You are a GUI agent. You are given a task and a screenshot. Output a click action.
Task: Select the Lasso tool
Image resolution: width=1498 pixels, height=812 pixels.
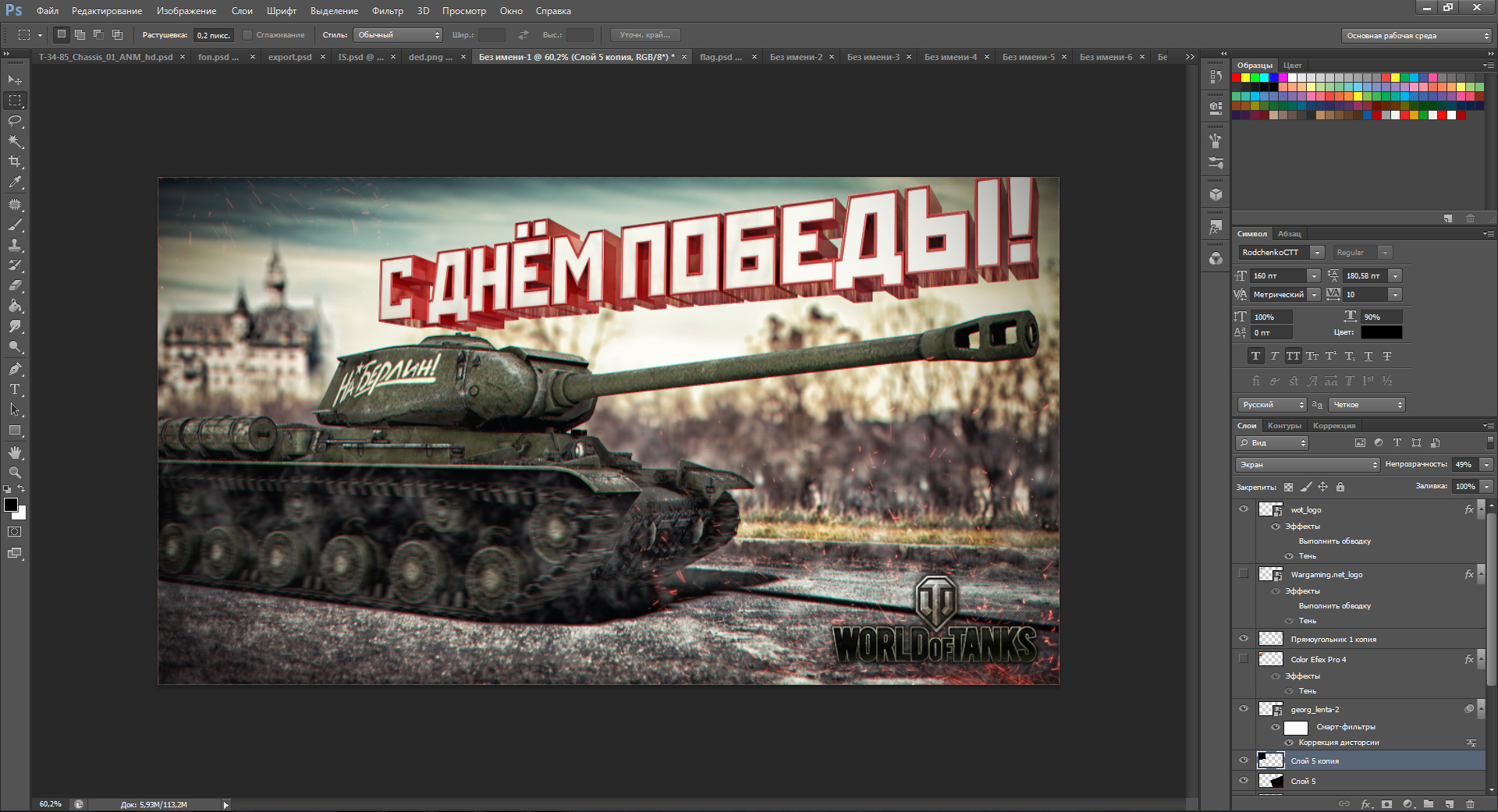pos(15,121)
